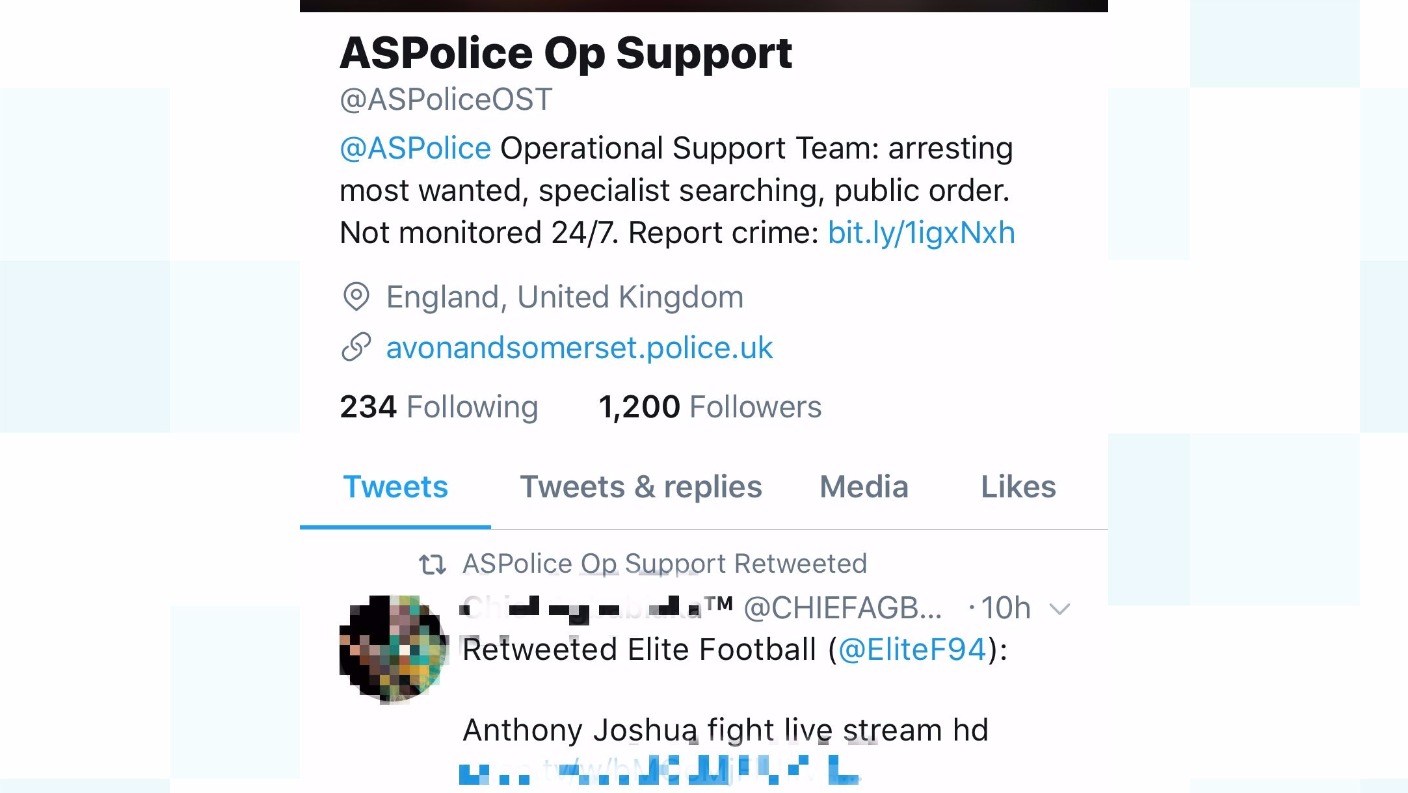Switch to the Tweets tab
The height and width of the screenshot is (793, 1408).
tap(395, 487)
